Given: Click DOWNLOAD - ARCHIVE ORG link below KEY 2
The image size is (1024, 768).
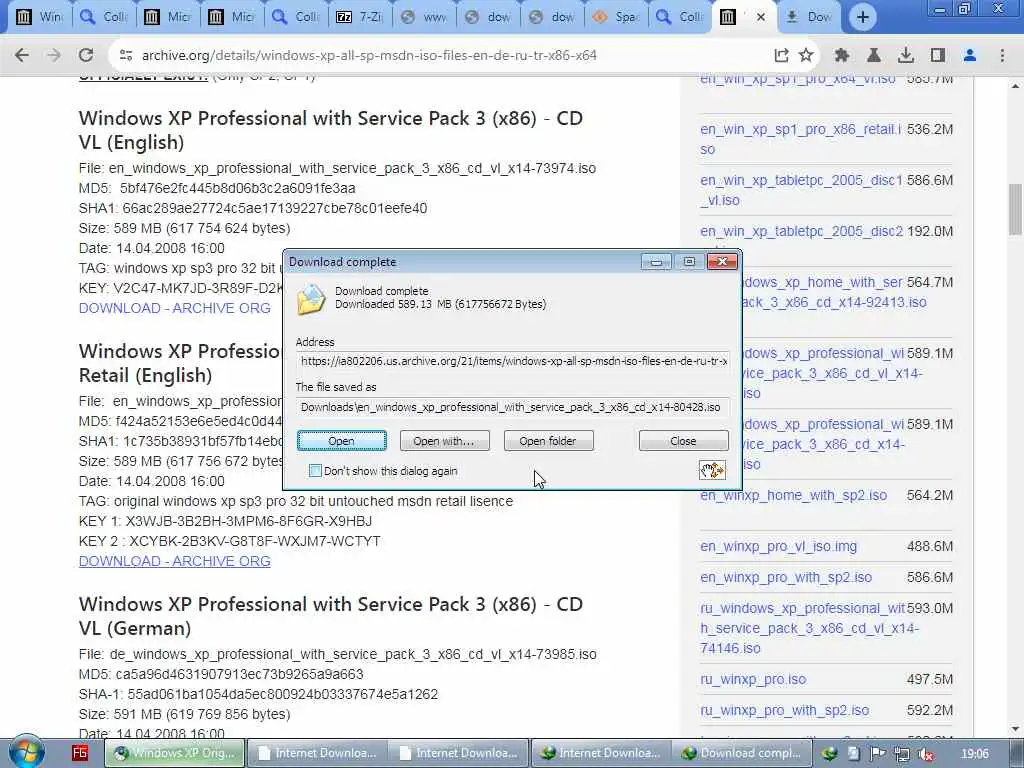Looking at the screenshot, I should 174,561.
